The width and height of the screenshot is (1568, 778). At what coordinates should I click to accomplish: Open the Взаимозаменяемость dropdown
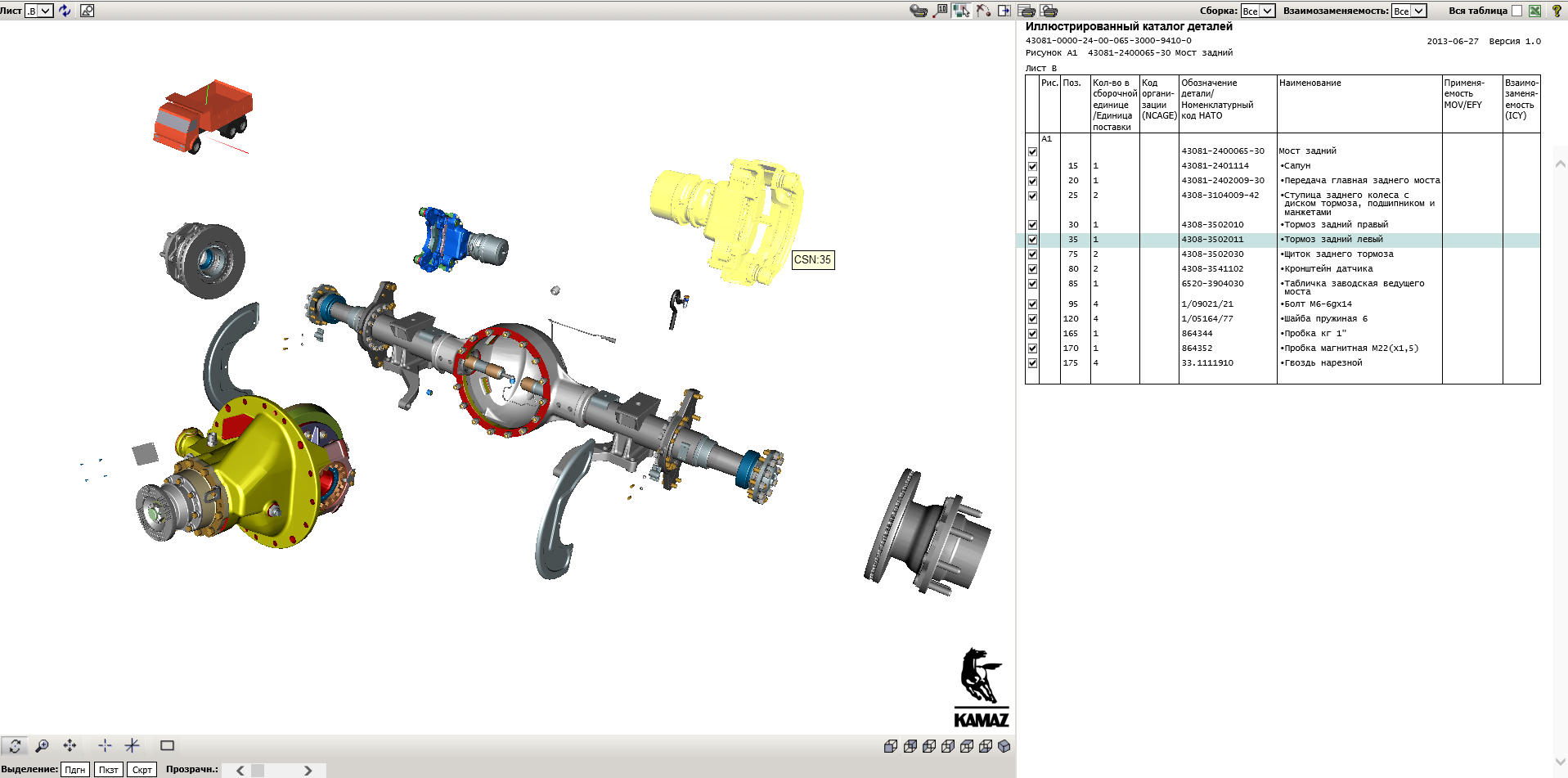[x=1409, y=11]
